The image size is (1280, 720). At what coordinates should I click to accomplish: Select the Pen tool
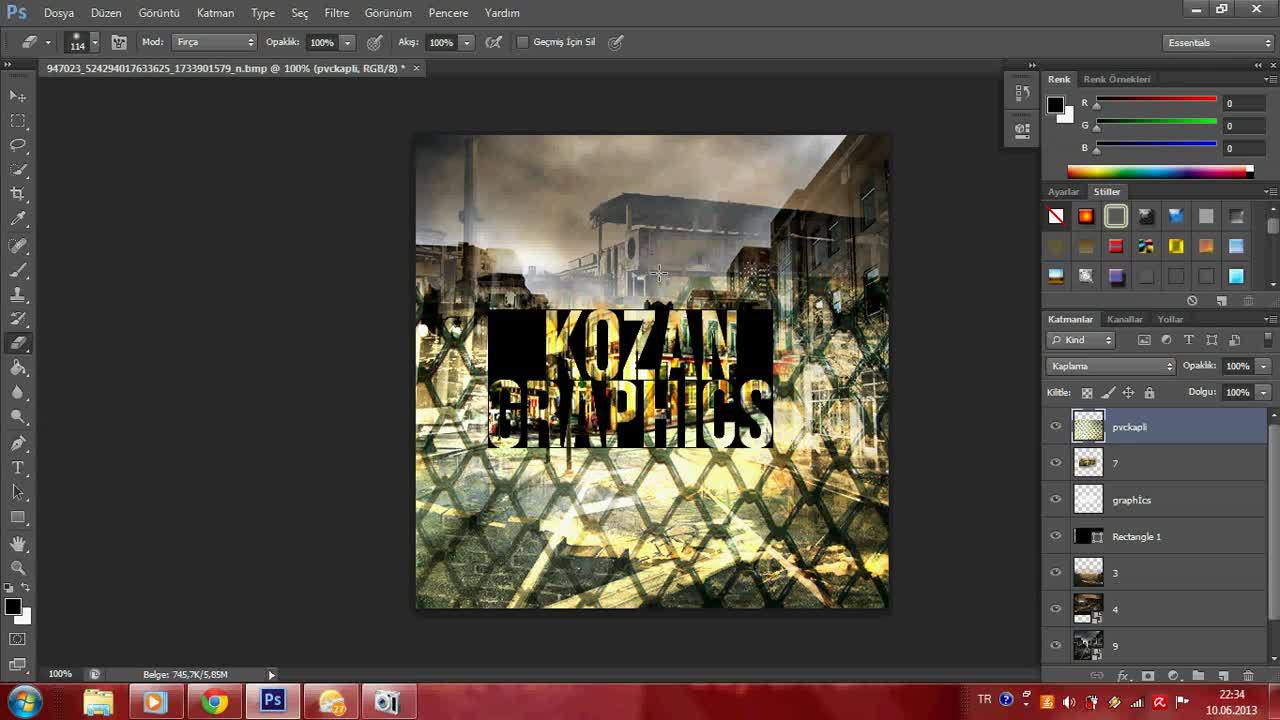point(18,443)
